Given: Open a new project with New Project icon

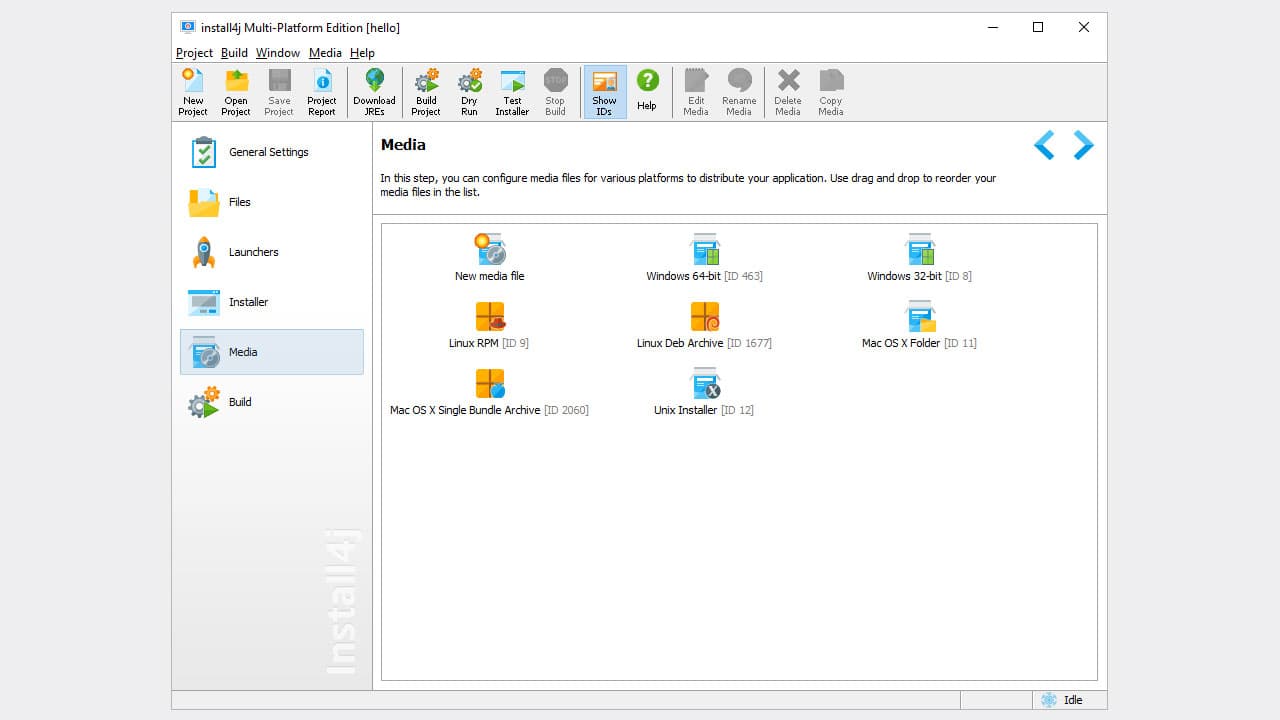Looking at the screenshot, I should 192,91.
